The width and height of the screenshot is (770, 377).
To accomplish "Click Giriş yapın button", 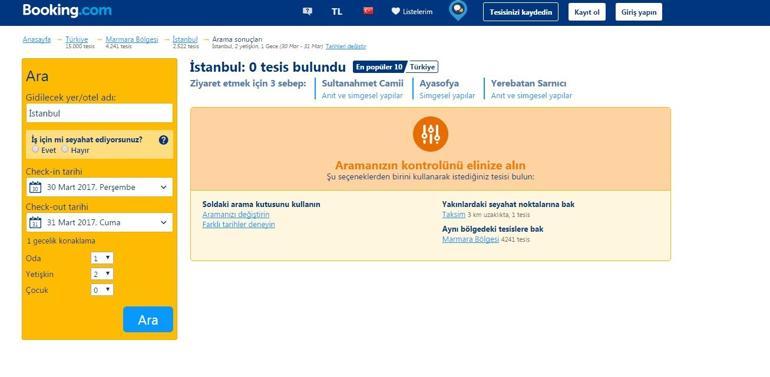I will (x=638, y=12).
